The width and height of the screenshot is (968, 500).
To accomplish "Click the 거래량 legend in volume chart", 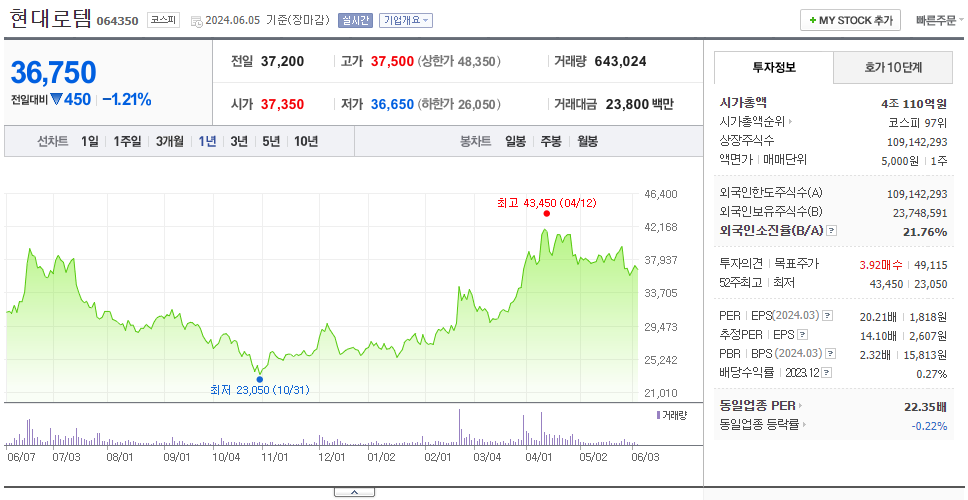I will (672, 415).
